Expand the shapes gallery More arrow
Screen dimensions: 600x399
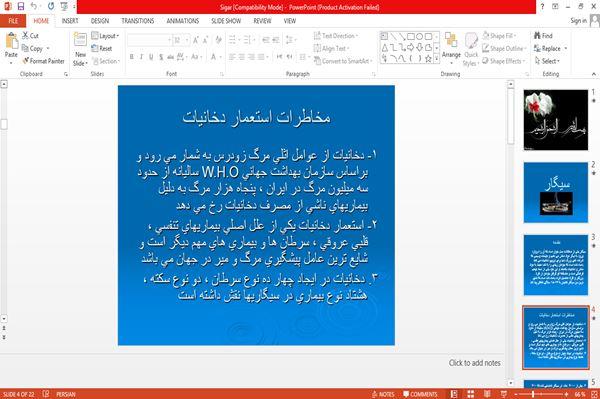[x=436, y=59]
